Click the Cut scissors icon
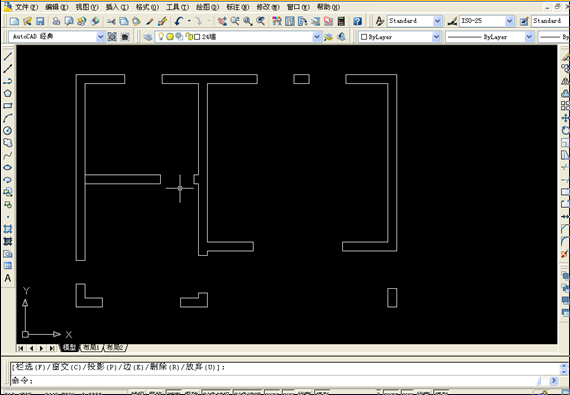Screen dimensions: 570x395 [111, 21]
